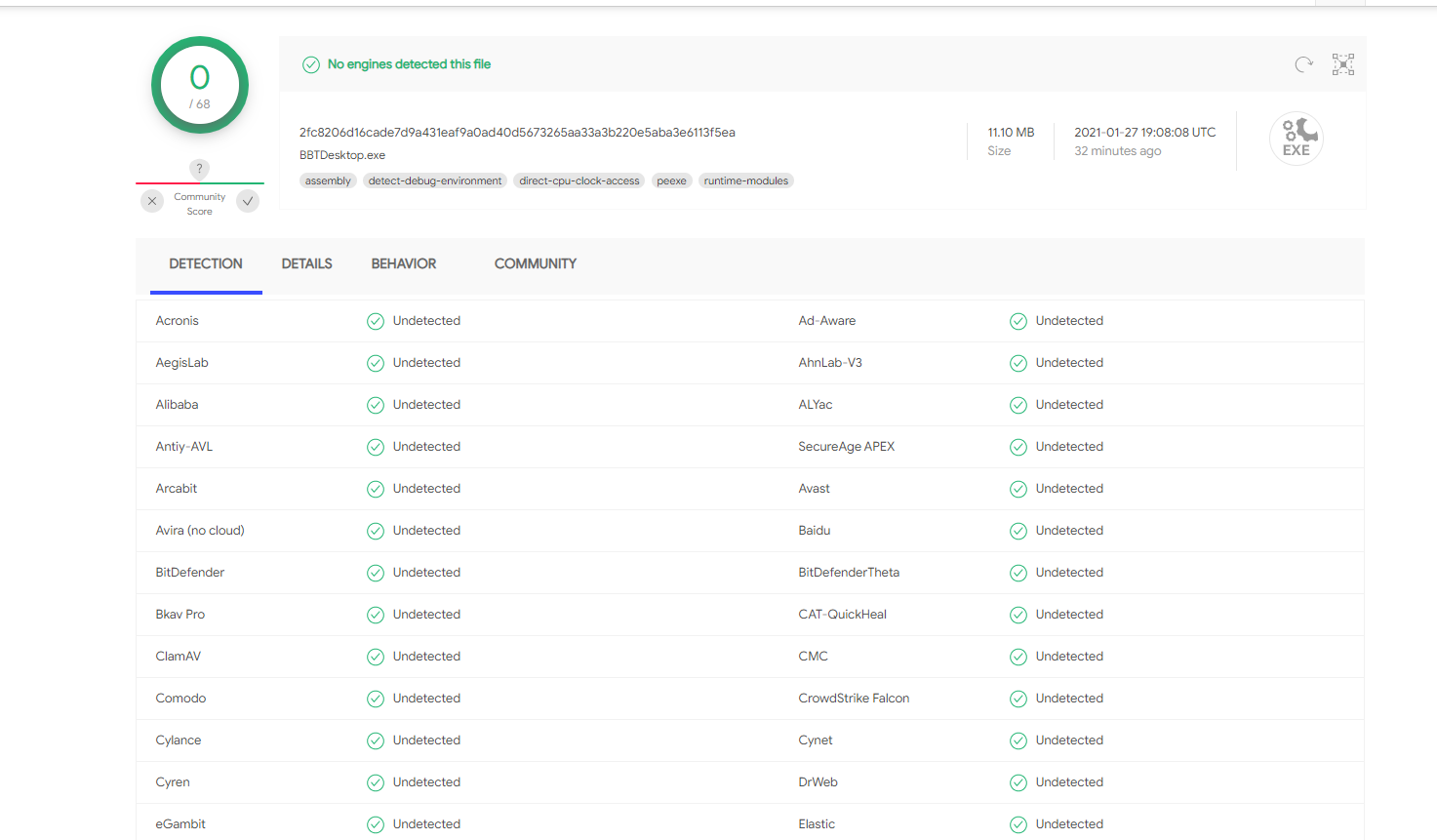Click the EXE file type icon
The height and width of the screenshot is (840, 1437).
coord(1297,139)
